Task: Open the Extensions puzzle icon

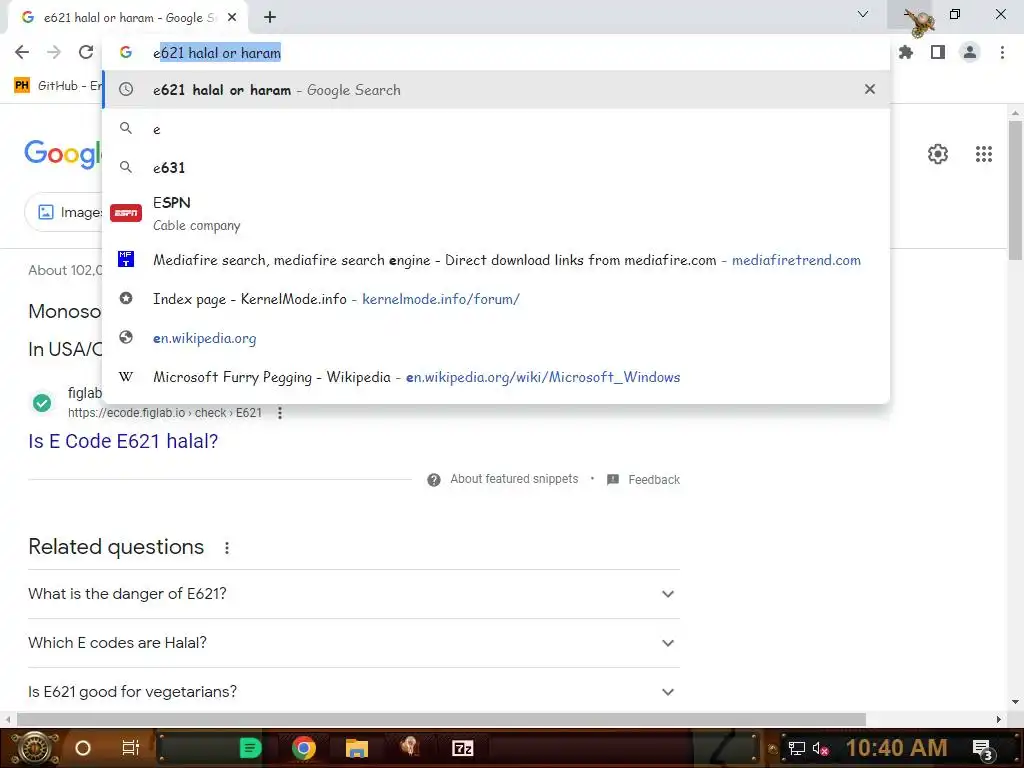Action: pyautogui.click(x=906, y=52)
